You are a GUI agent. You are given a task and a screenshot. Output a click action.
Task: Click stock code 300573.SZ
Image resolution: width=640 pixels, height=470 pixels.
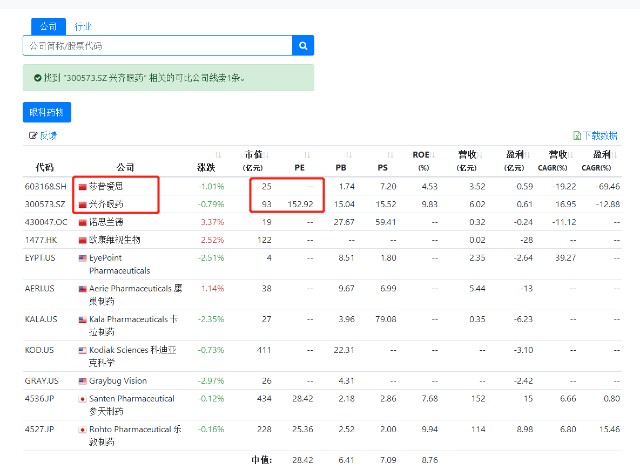(45, 204)
